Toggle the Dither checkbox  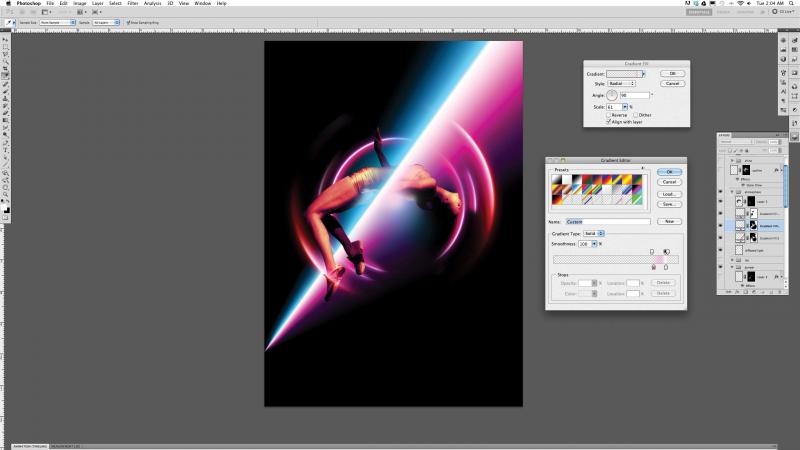point(634,115)
